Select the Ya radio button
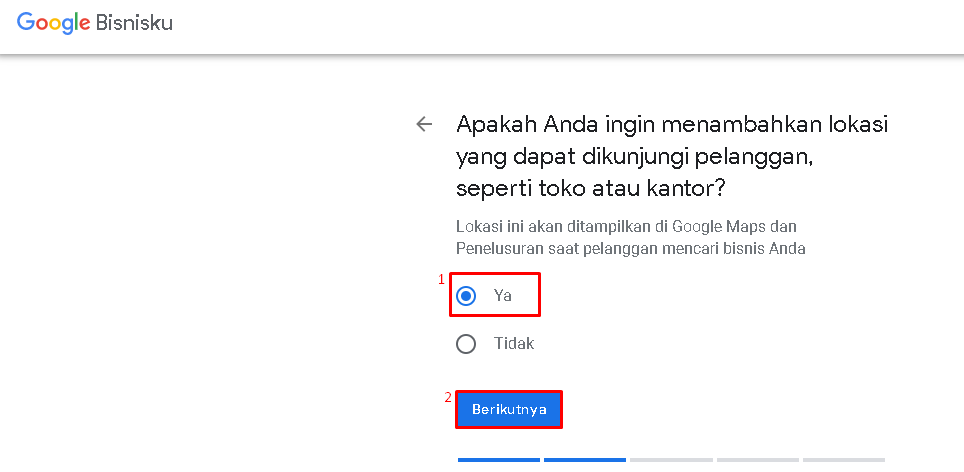The image size is (964, 472). [x=467, y=296]
